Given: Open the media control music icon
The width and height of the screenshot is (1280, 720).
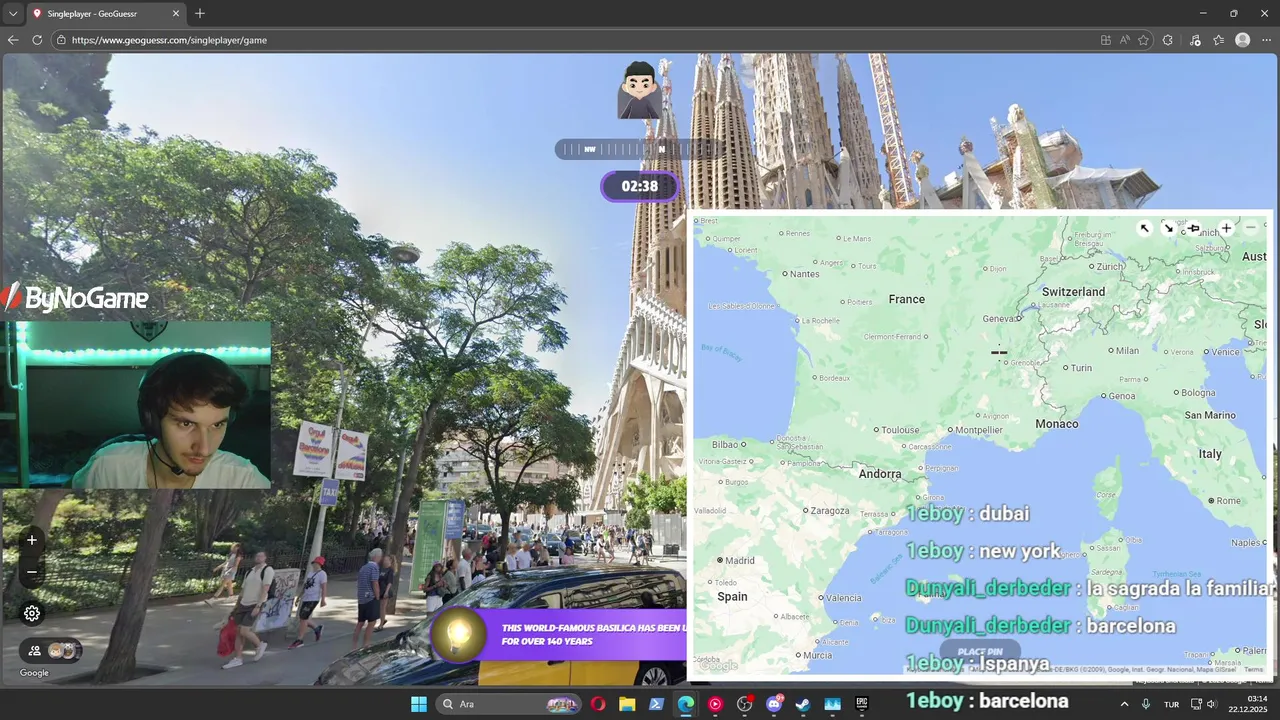Looking at the screenshot, I should point(1194,40).
